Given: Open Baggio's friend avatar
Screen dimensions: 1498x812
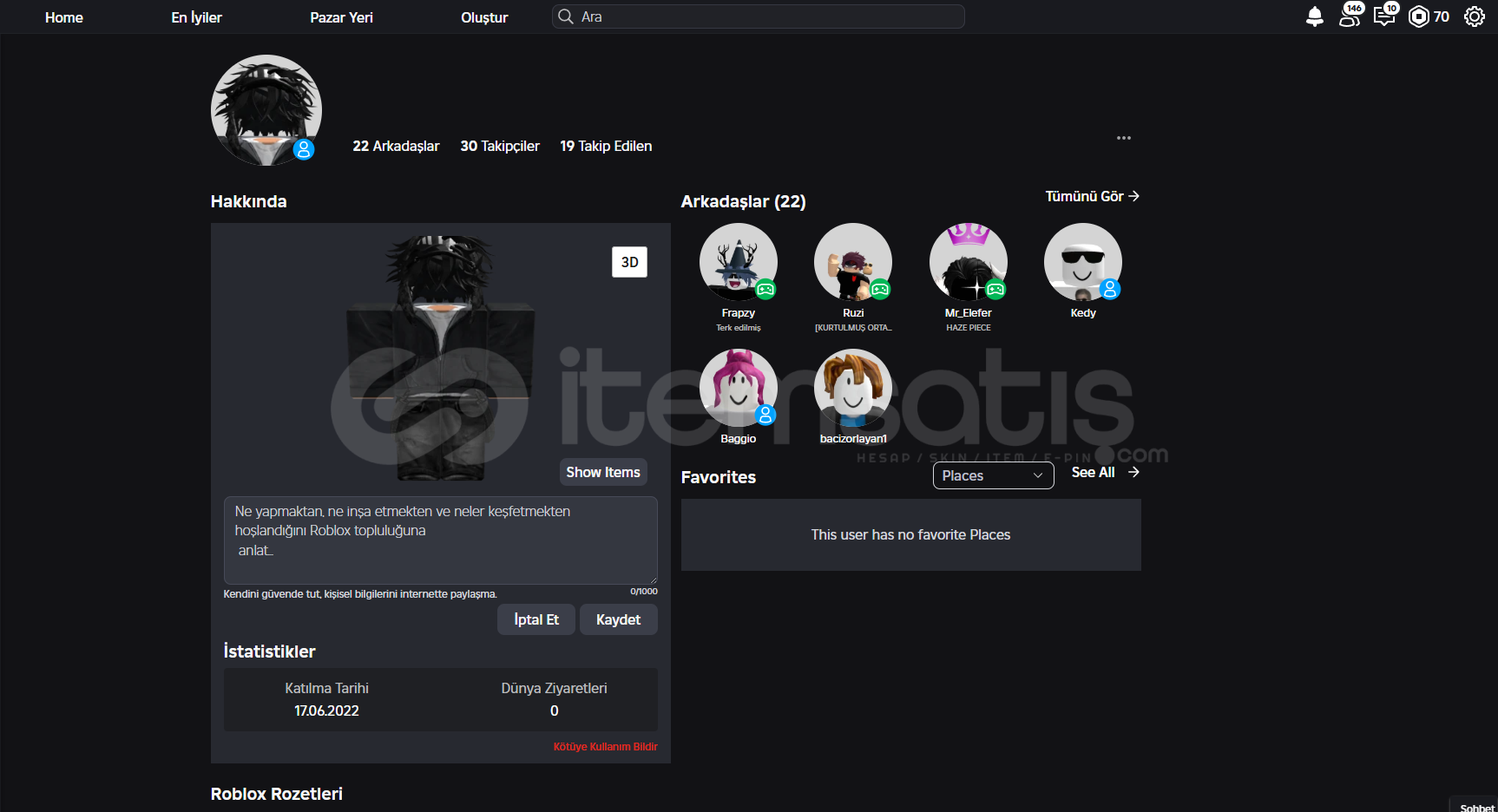Looking at the screenshot, I should tap(739, 388).
